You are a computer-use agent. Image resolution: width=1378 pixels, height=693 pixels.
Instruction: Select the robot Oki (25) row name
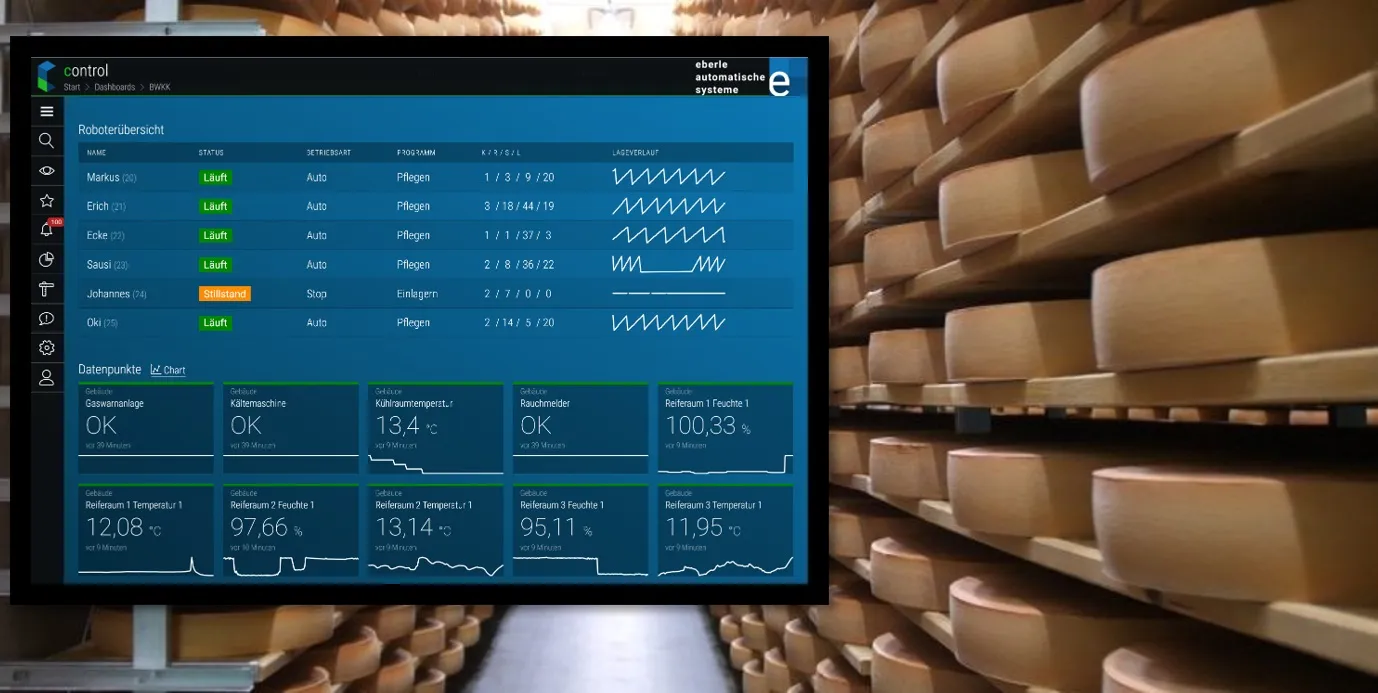coord(102,323)
